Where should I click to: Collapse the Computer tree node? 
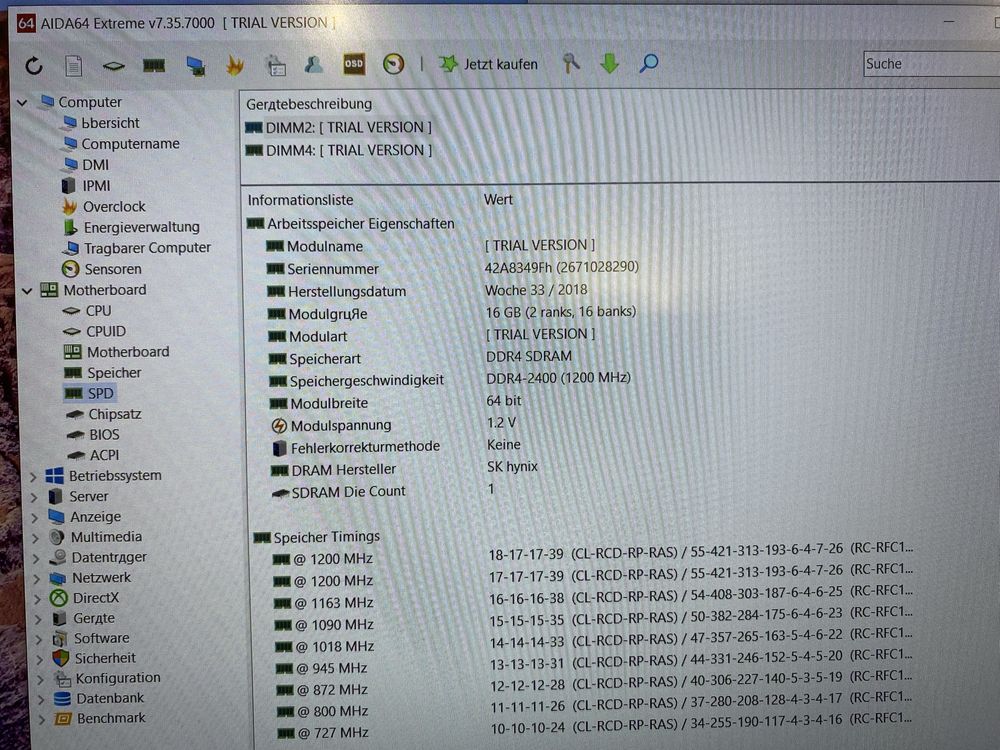[23, 102]
